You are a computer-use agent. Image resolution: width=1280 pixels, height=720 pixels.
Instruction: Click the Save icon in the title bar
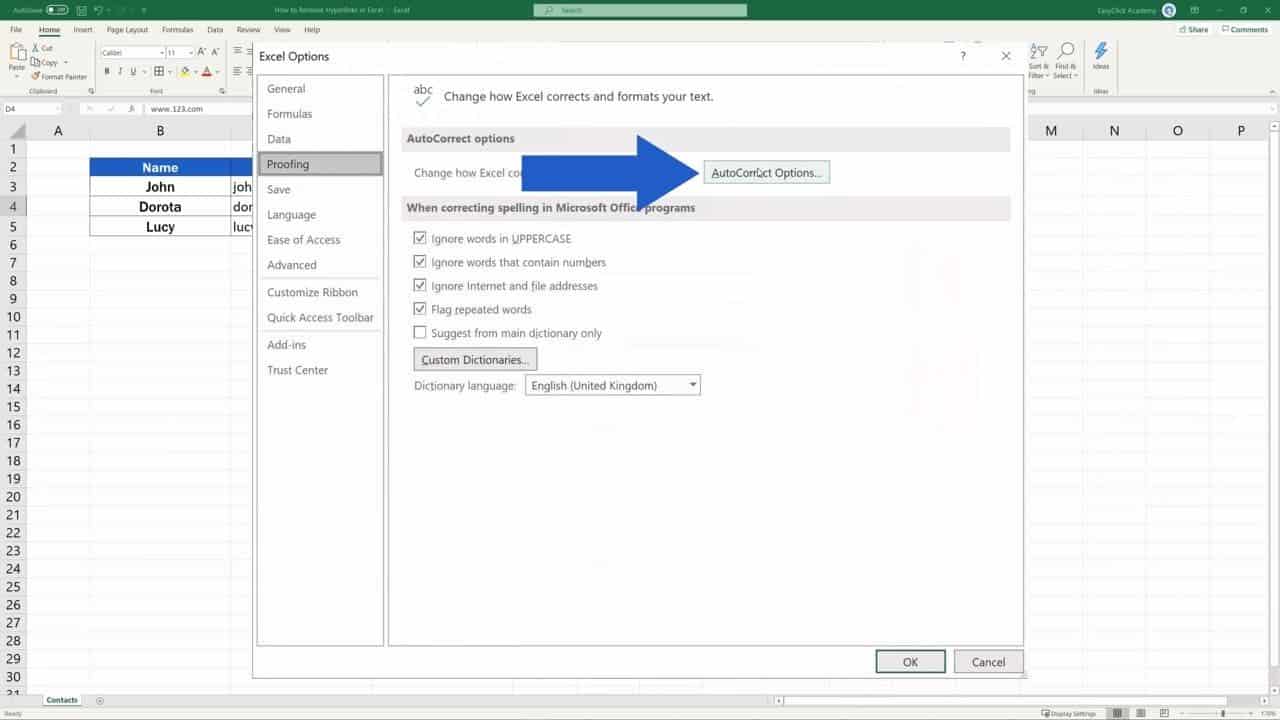[x=82, y=10]
